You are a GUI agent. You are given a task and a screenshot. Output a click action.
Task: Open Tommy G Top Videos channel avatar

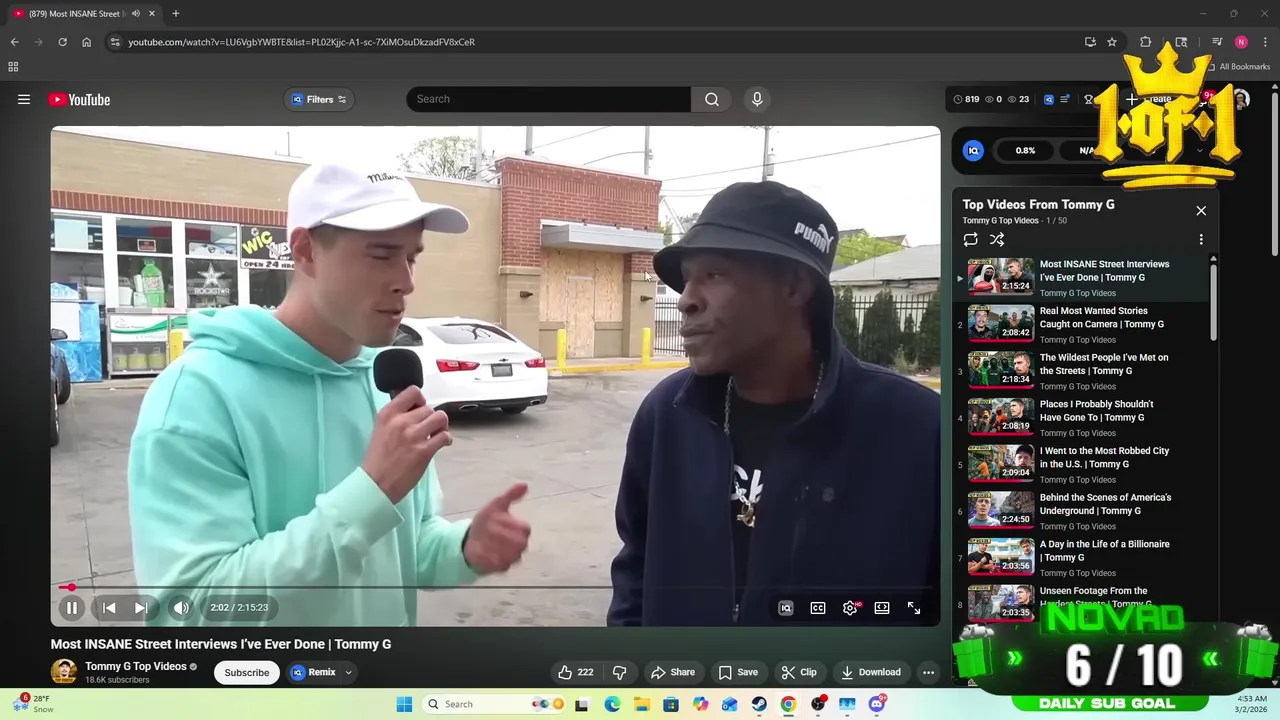pyautogui.click(x=64, y=672)
